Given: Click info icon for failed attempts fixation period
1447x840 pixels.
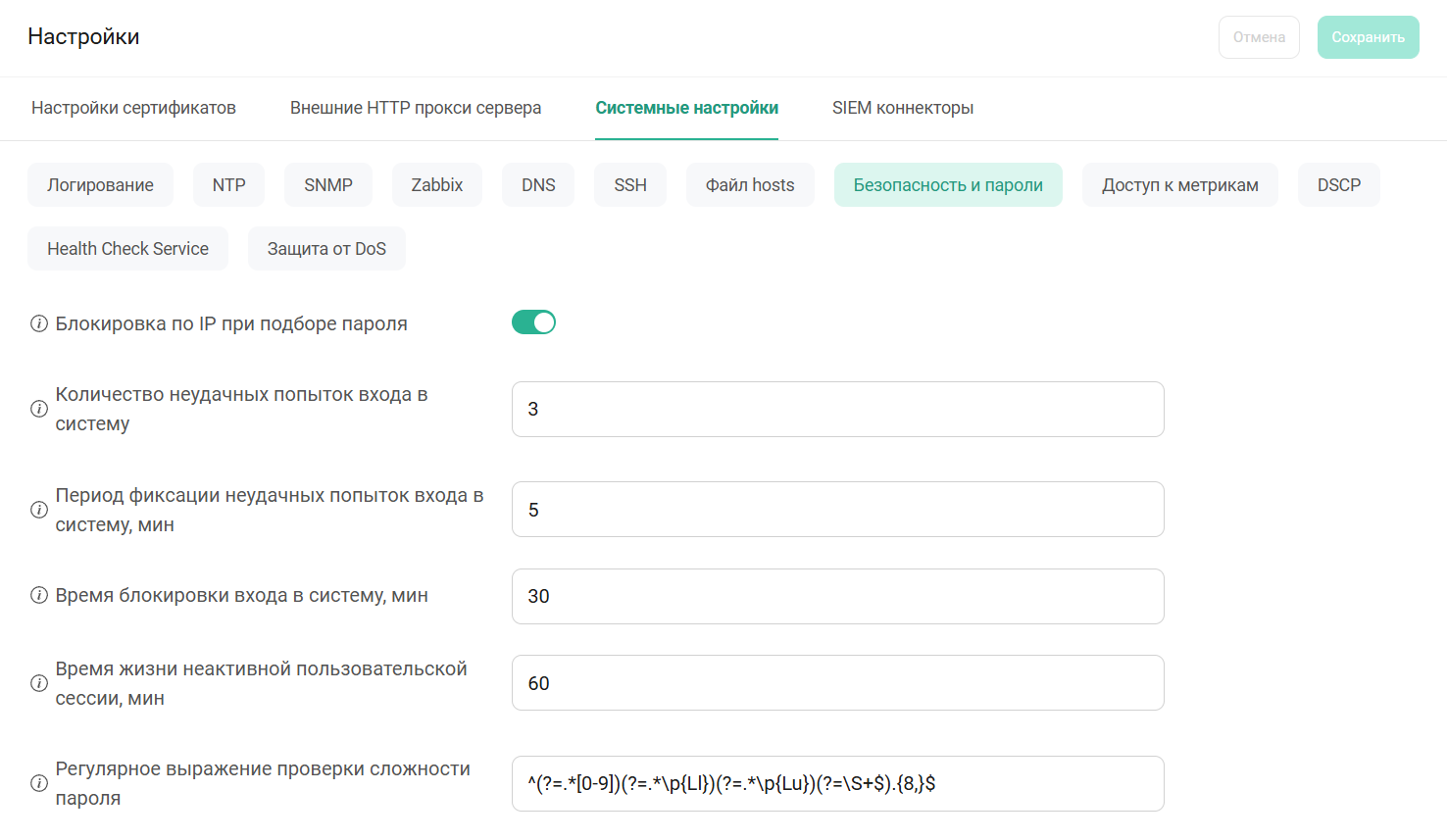Looking at the screenshot, I should 39,510.
